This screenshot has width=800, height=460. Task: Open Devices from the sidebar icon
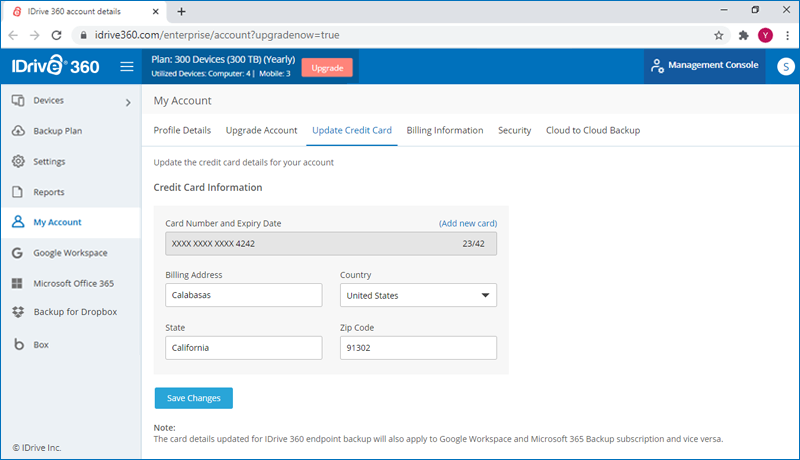pos(18,101)
